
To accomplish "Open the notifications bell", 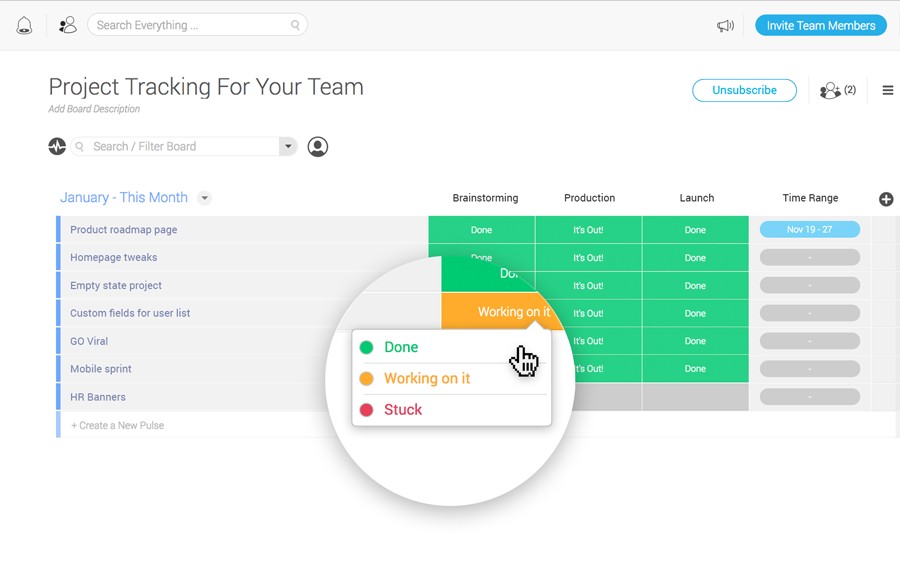I will point(24,25).
